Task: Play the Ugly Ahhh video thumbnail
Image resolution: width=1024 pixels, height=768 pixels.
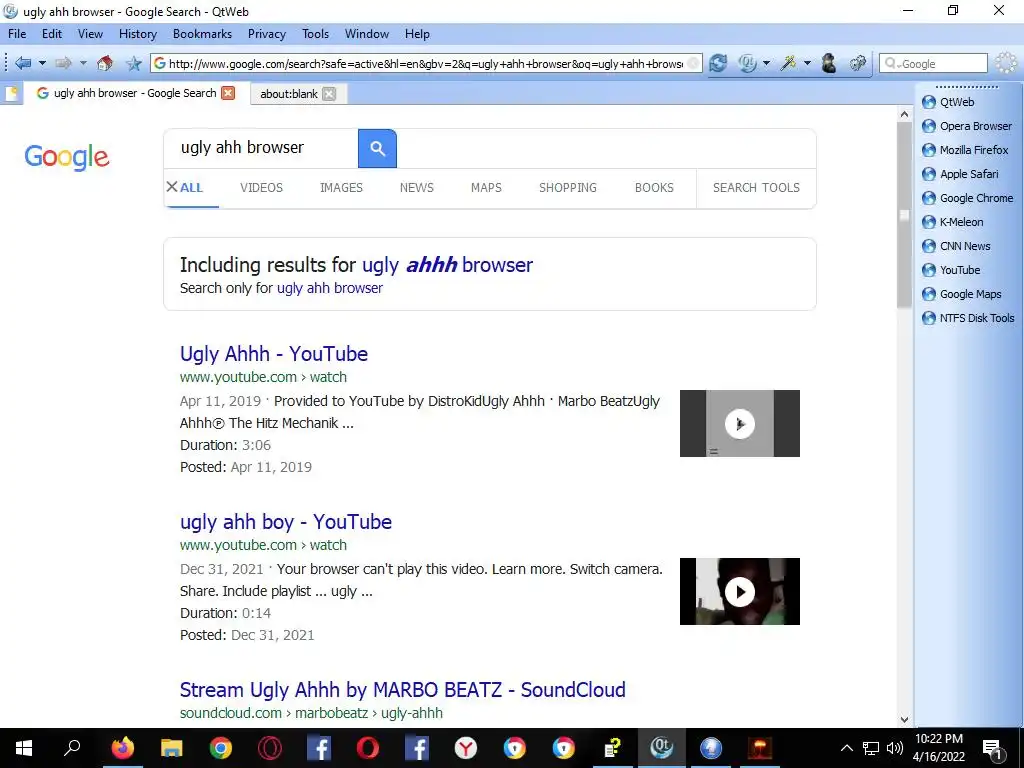Action: click(x=740, y=423)
